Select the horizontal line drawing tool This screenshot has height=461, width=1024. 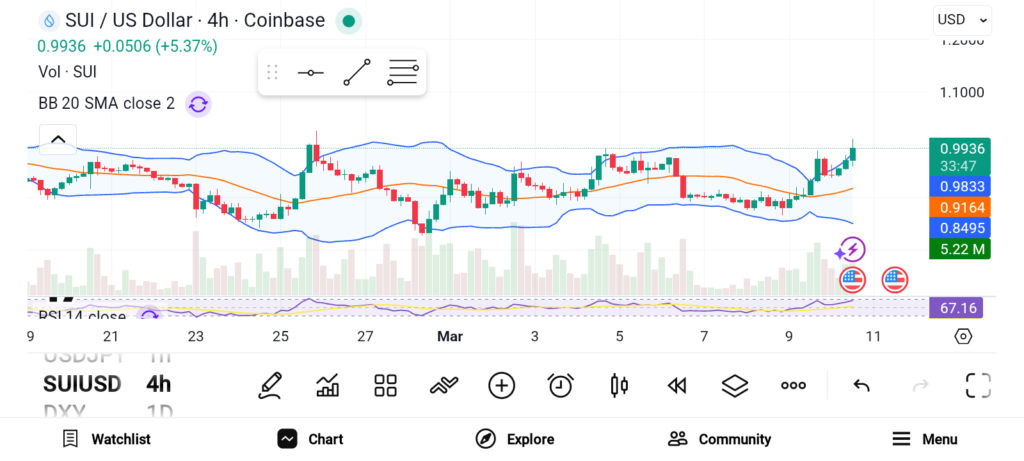click(x=311, y=73)
